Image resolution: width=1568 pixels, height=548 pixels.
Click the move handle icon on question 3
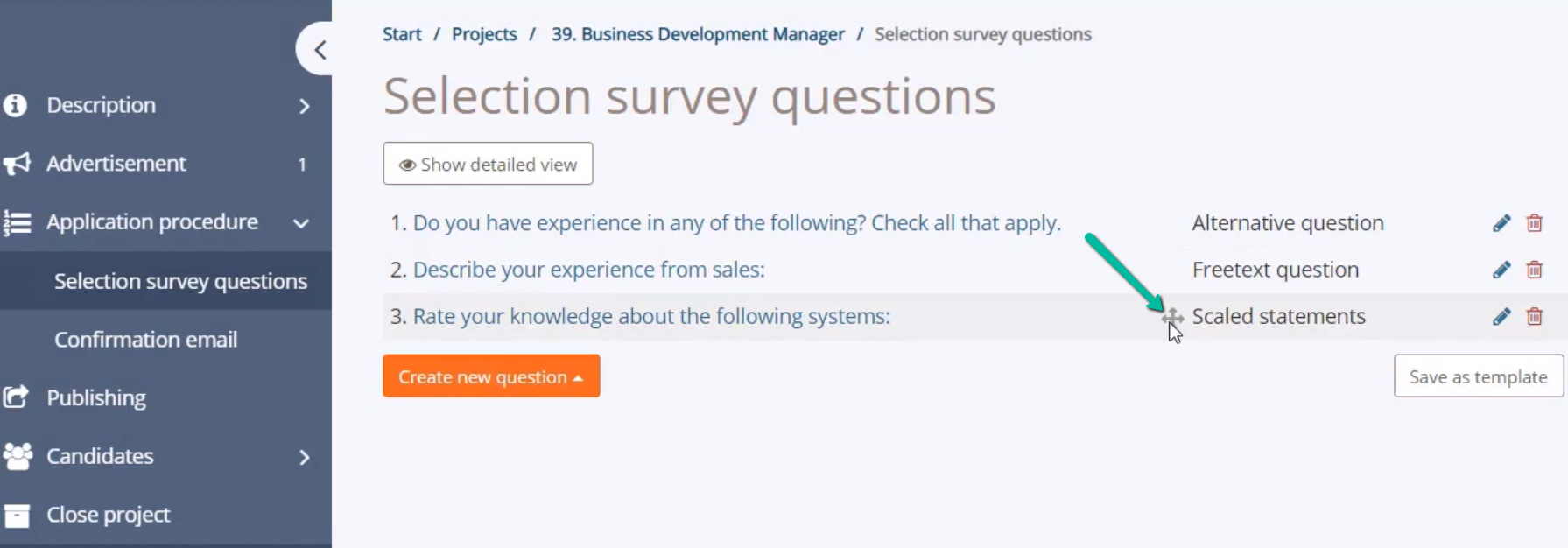tap(1172, 317)
